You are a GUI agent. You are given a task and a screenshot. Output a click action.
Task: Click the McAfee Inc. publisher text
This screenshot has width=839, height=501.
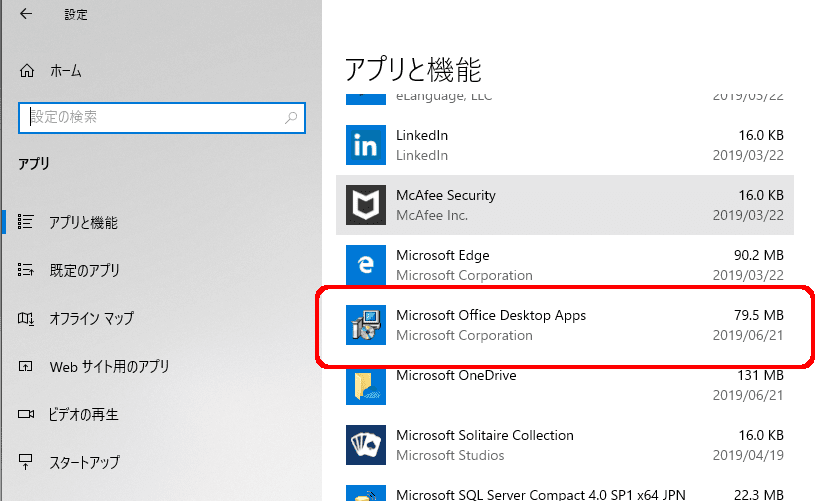pos(432,215)
